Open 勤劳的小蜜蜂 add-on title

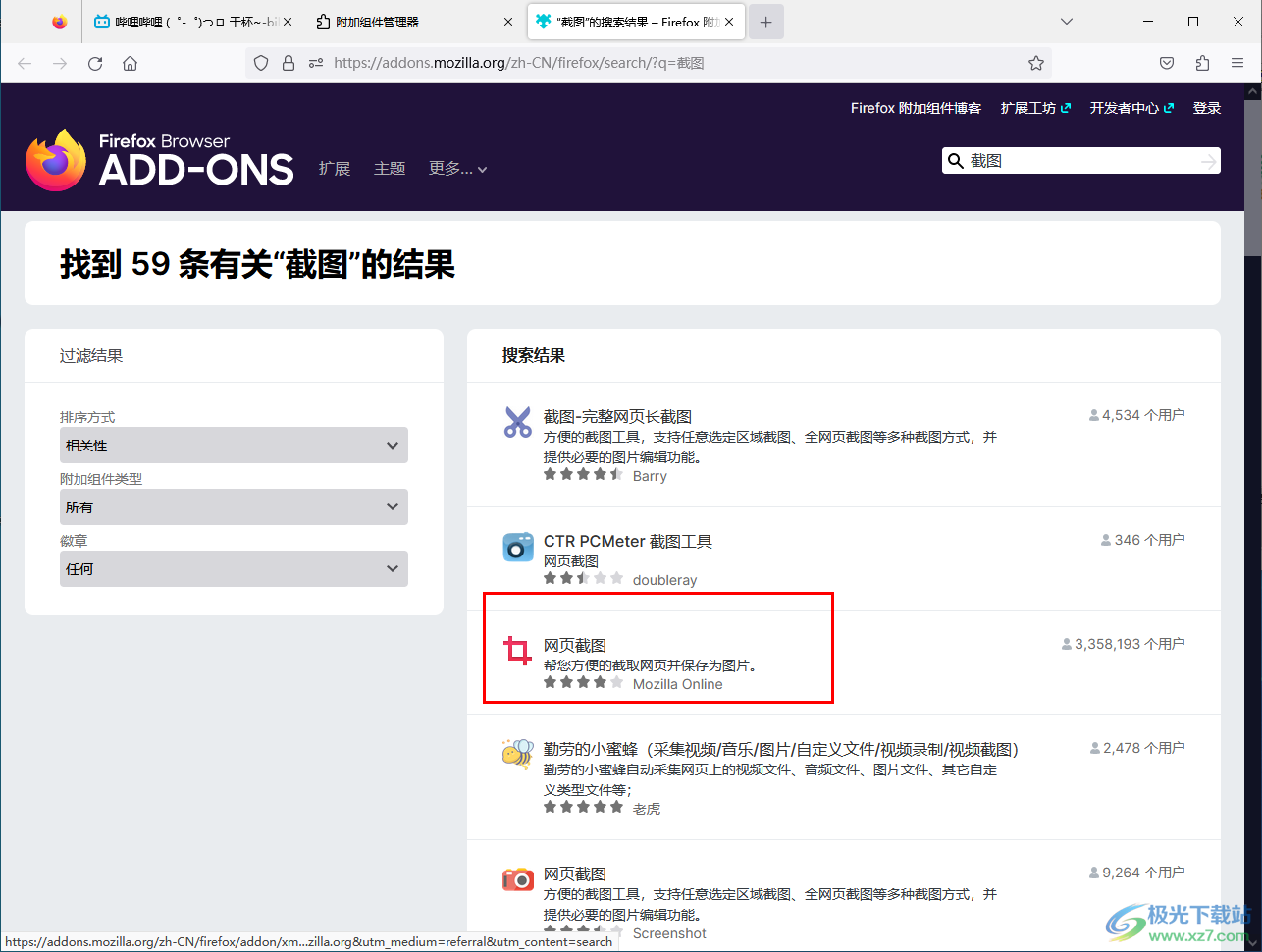coord(781,749)
